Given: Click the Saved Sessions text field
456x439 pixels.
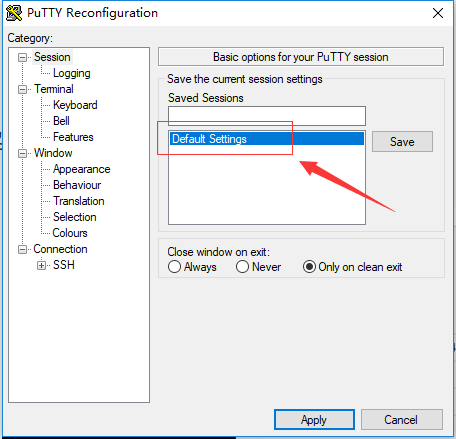Looking at the screenshot, I should tap(267, 116).
